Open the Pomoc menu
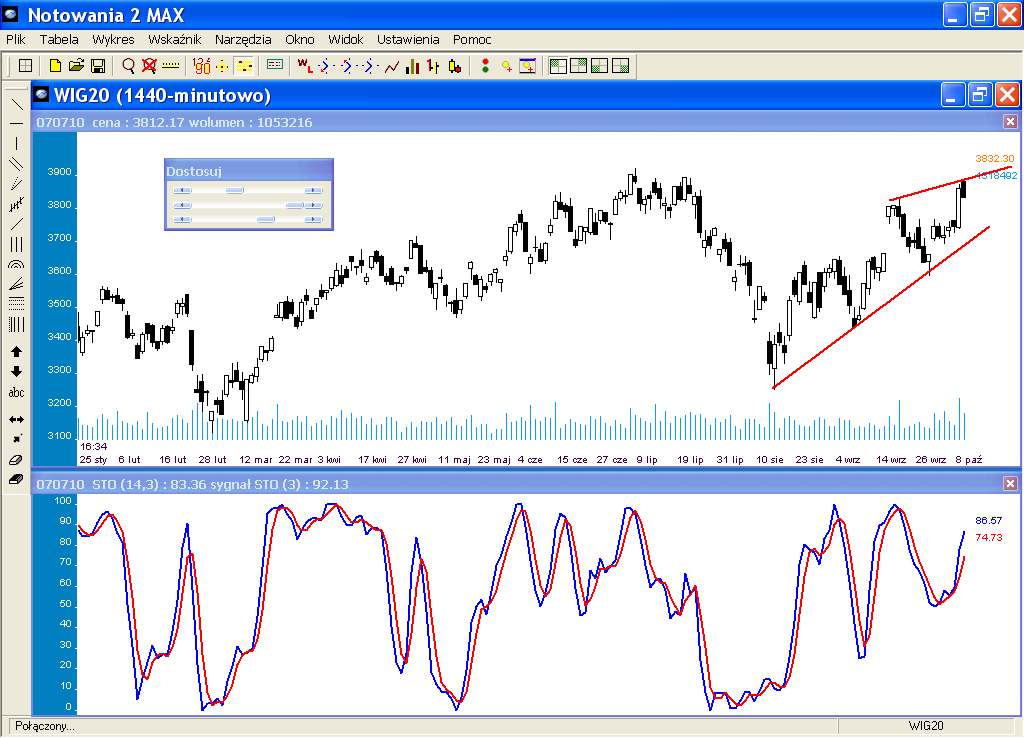The image size is (1024, 738). [x=472, y=40]
